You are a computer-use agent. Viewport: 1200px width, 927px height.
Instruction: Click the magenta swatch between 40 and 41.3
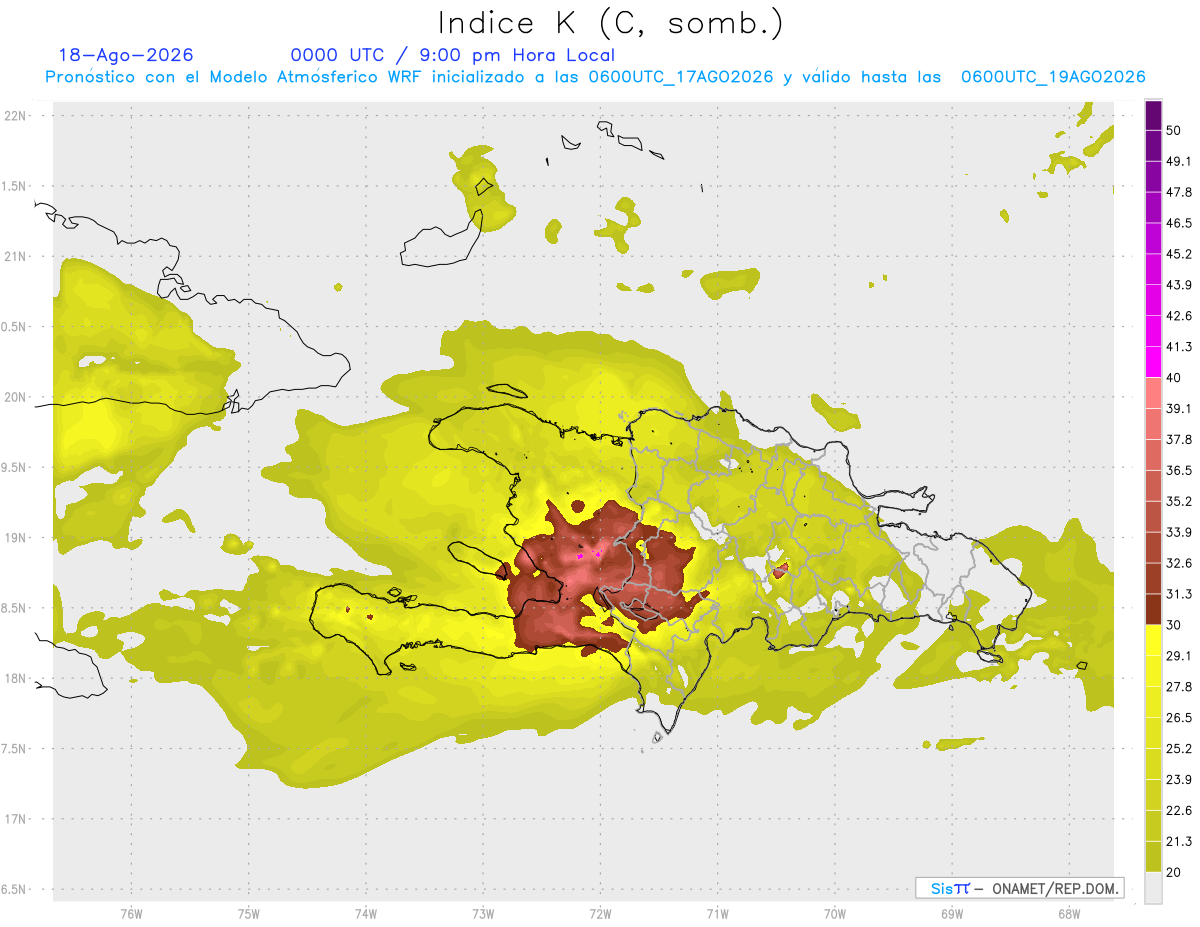click(x=1153, y=362)
